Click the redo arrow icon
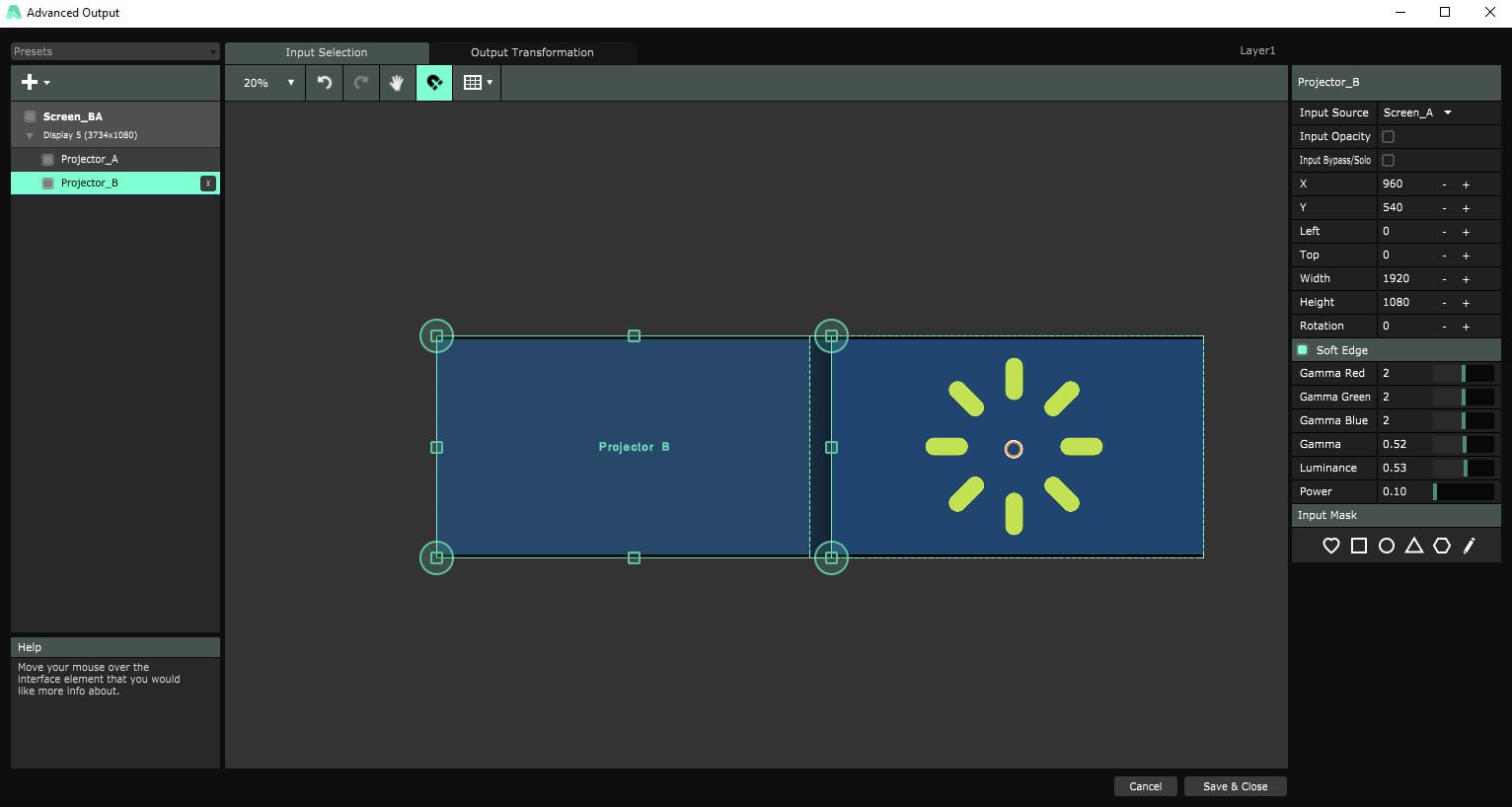Image resolution: width=1512 pixels, height=807 pixels. coord(361,83)
